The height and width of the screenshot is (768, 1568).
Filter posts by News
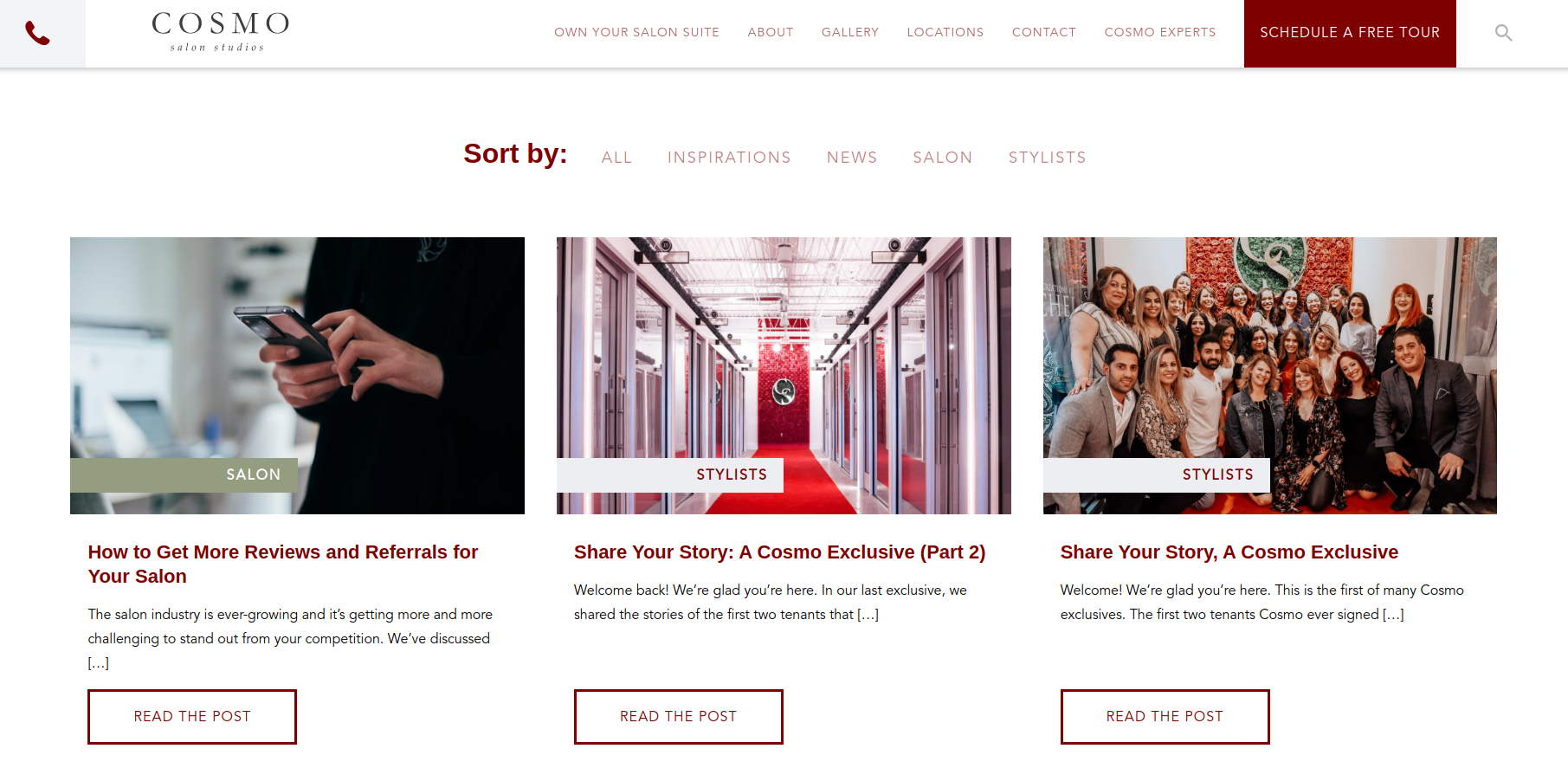(852, 158)
